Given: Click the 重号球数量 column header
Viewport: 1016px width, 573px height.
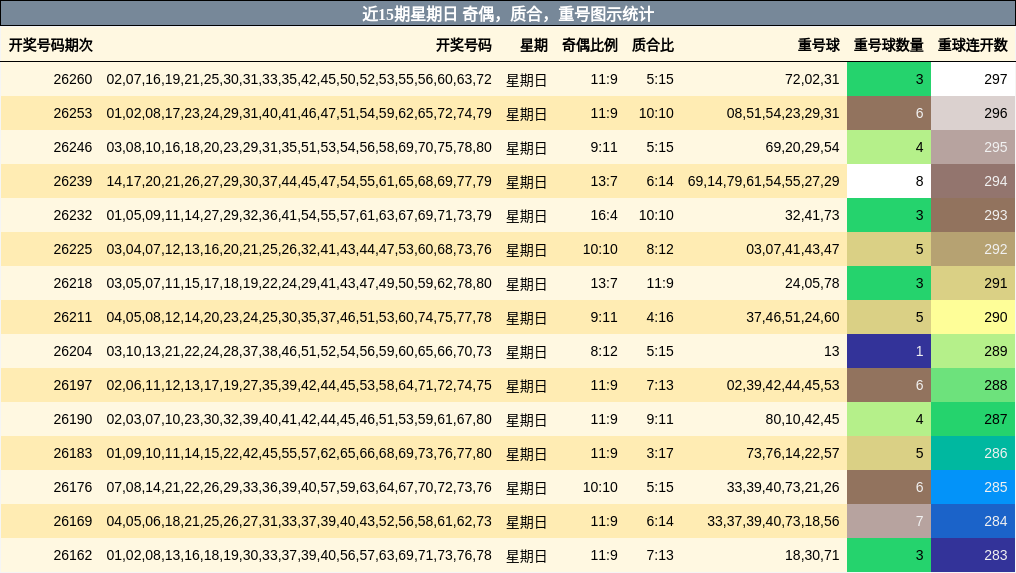Looking at the screenshot, I should 888,45.
